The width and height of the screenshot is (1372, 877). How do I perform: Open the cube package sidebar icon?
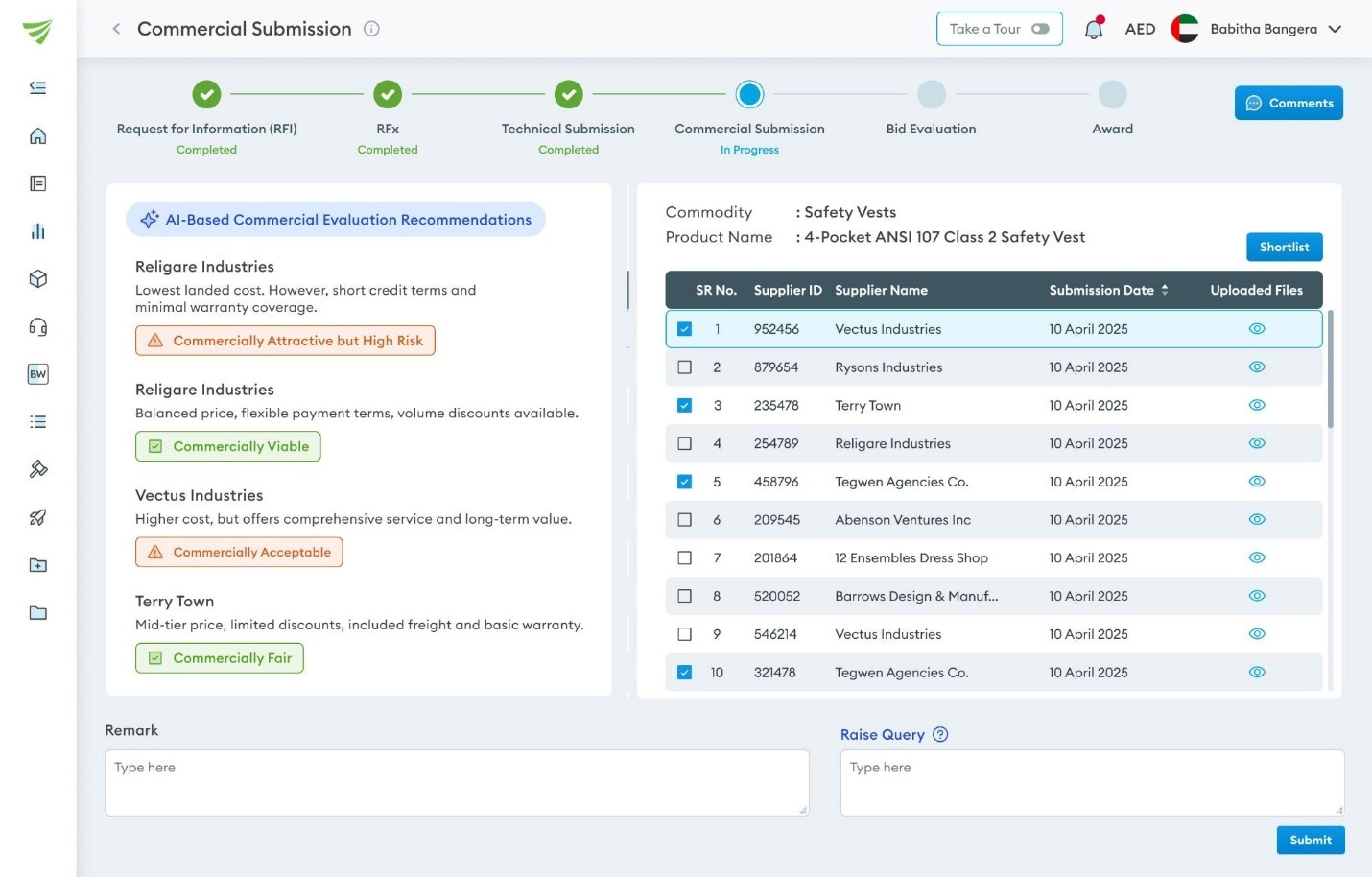coord(38,279)
